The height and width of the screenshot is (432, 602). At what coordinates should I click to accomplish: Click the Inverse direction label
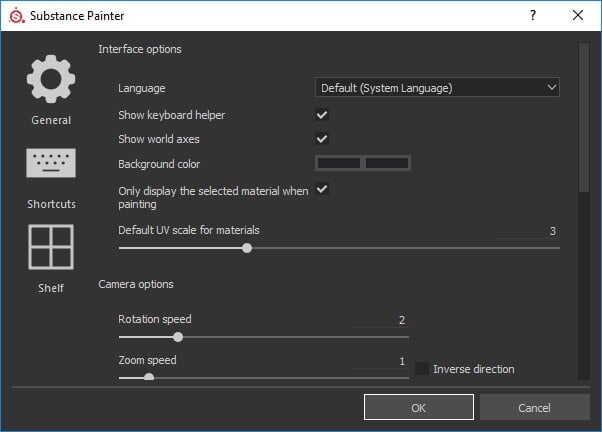click(x=474, y=369)
